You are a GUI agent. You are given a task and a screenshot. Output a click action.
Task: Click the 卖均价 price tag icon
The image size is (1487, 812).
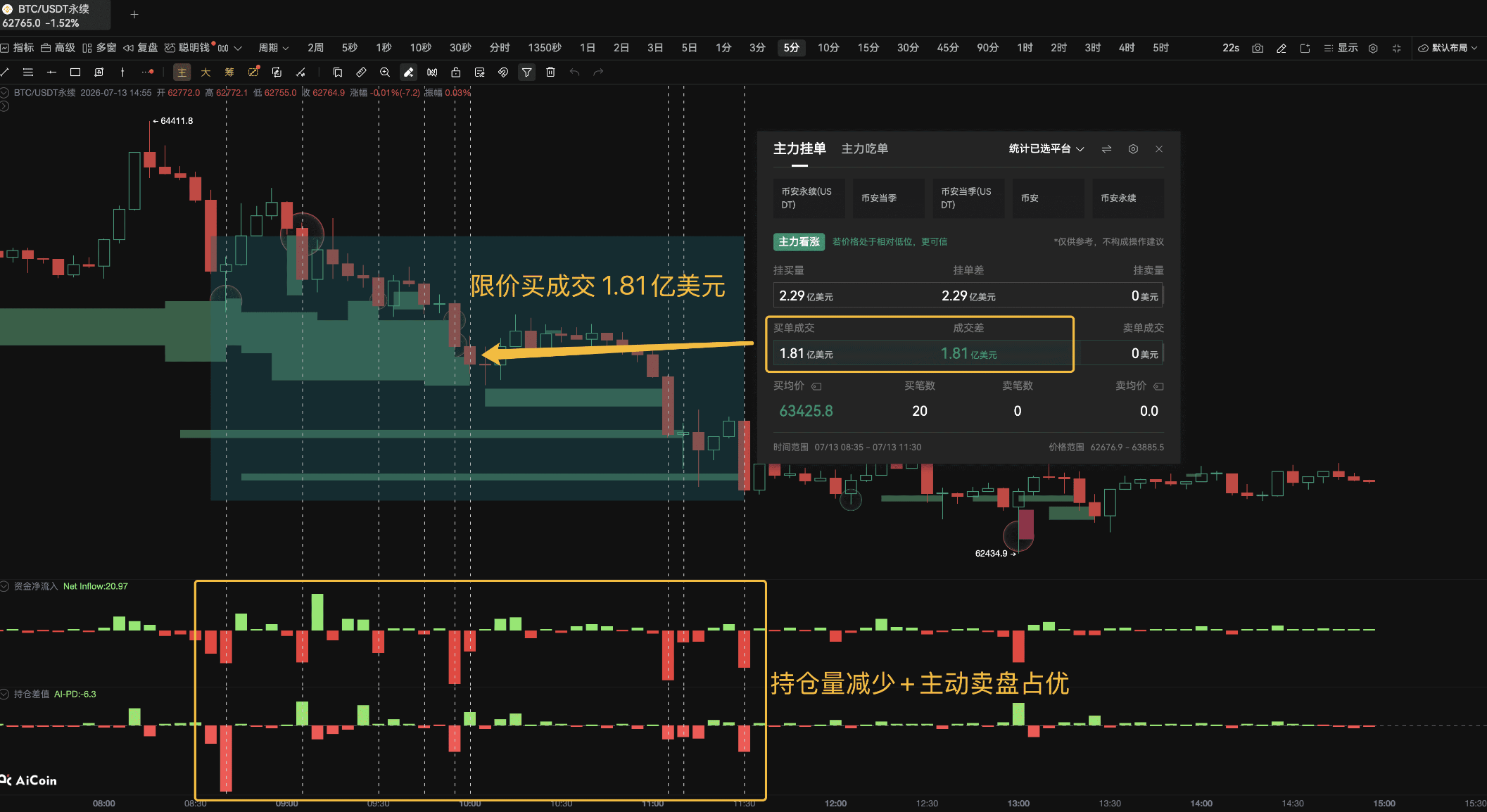pos(1158,386)
